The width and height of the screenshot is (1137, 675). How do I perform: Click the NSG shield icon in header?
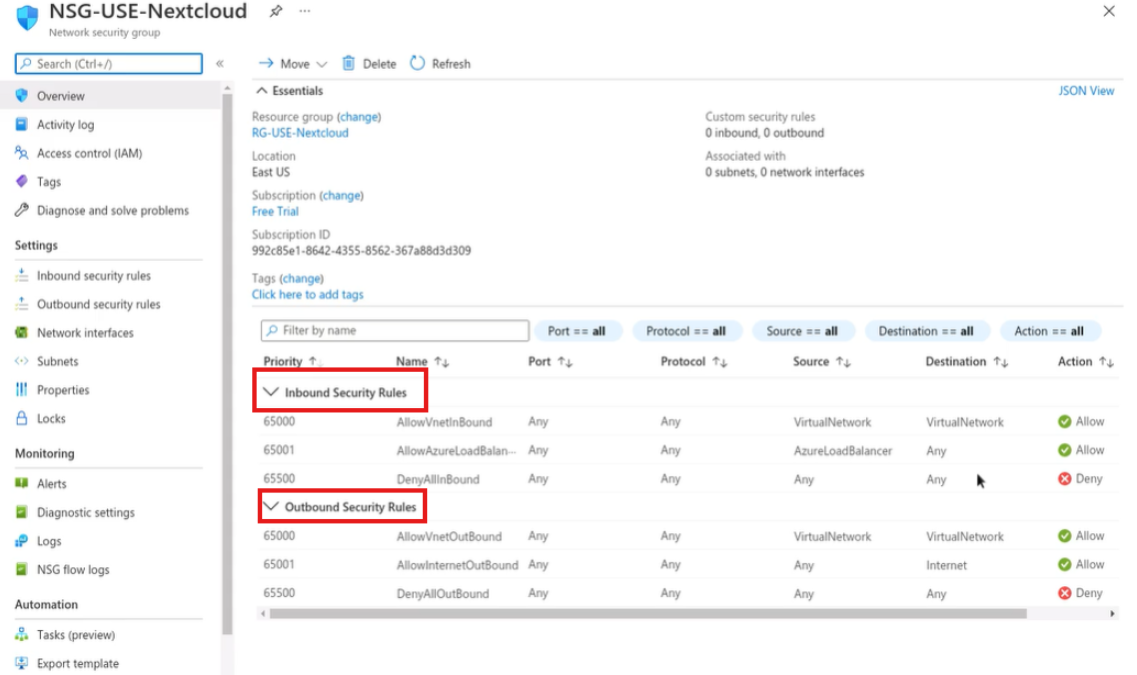(x=27, y=17)
